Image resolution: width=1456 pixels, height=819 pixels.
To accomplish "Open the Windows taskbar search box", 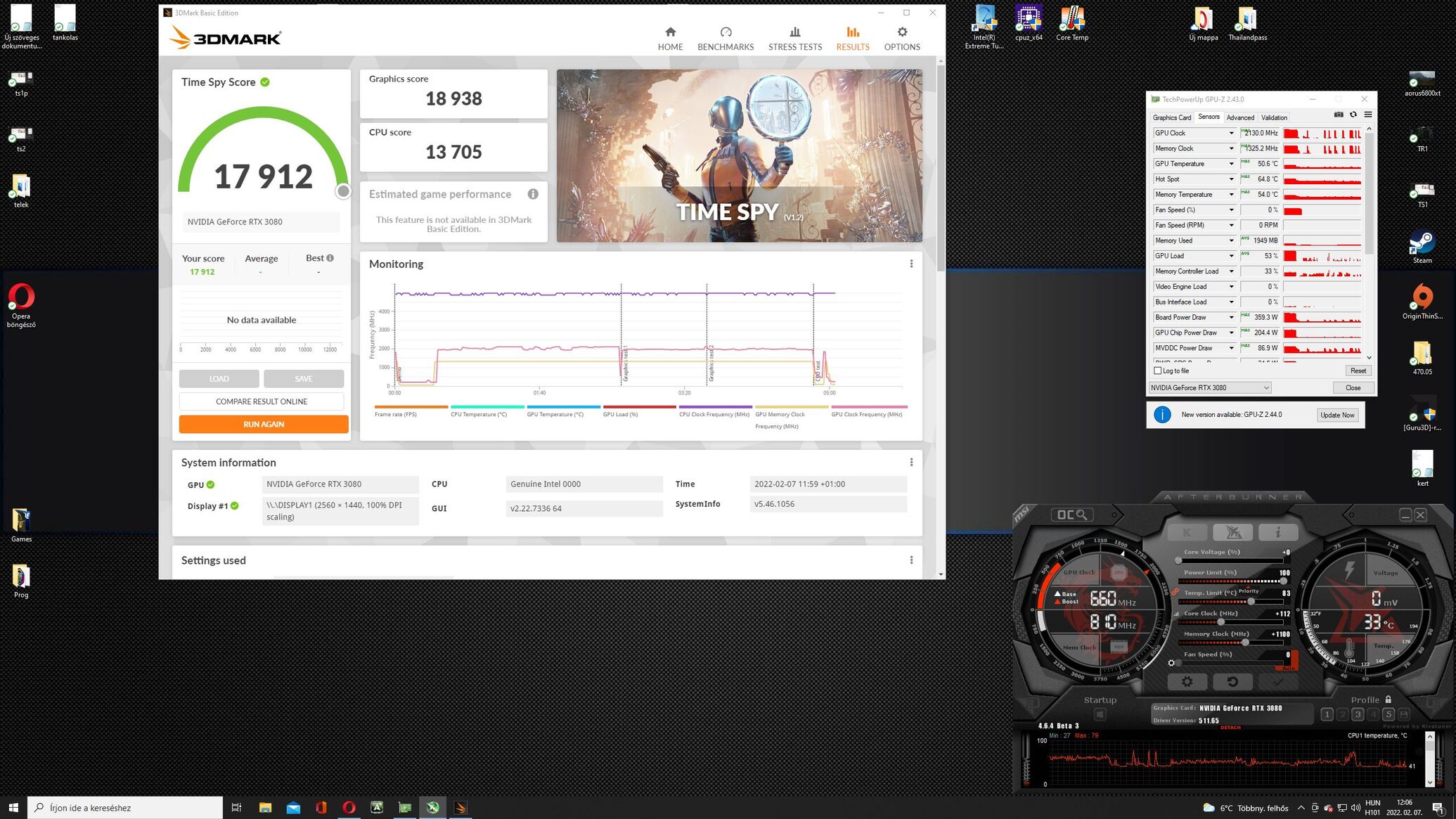I will pos(125,808).
